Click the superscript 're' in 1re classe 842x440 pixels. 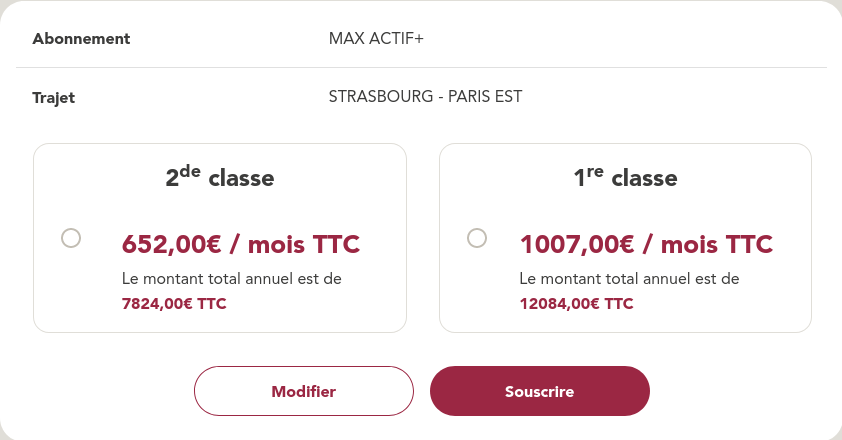[595, 171]
